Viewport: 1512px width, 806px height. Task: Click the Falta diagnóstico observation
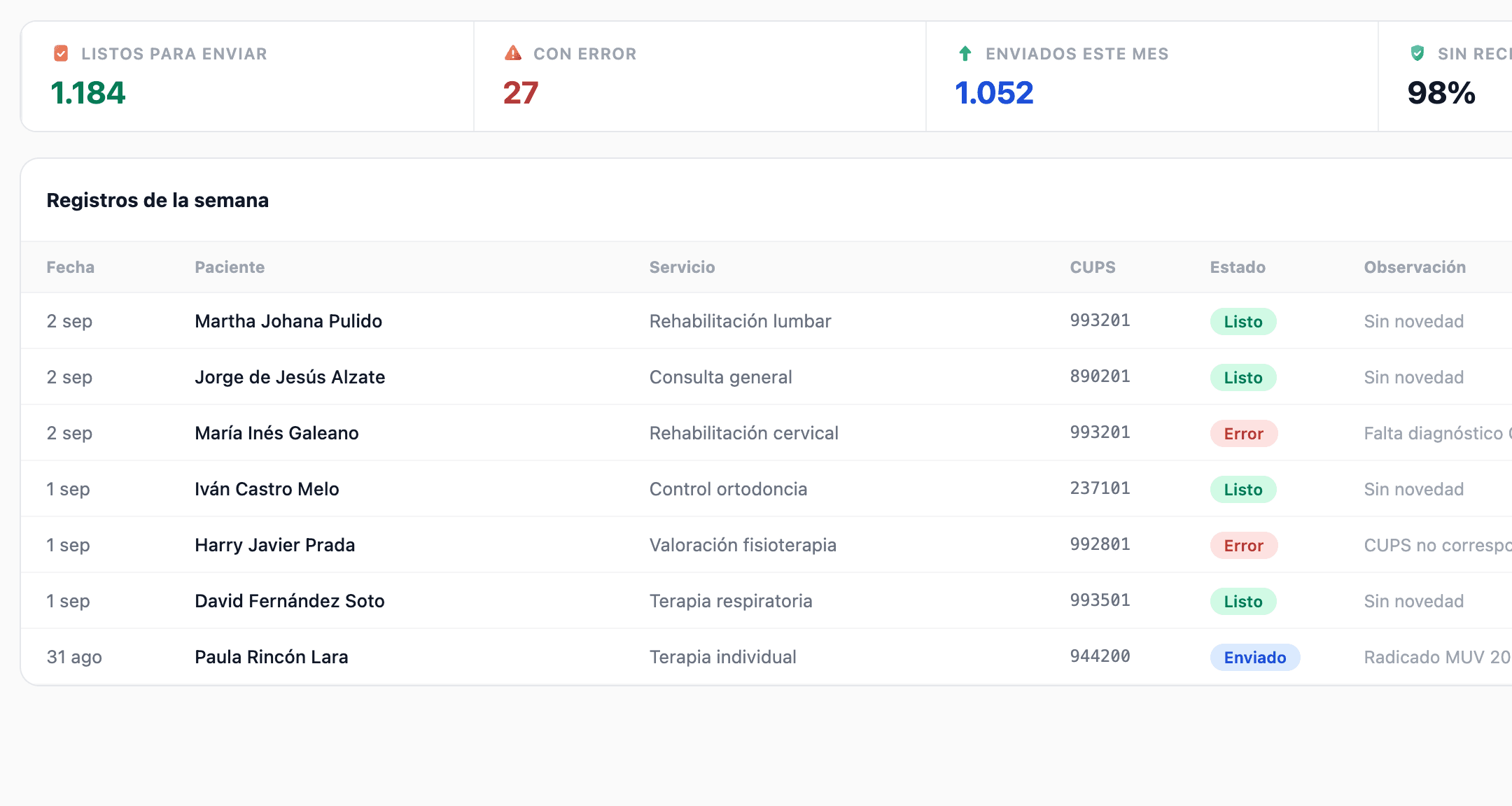click(1438, 433)
